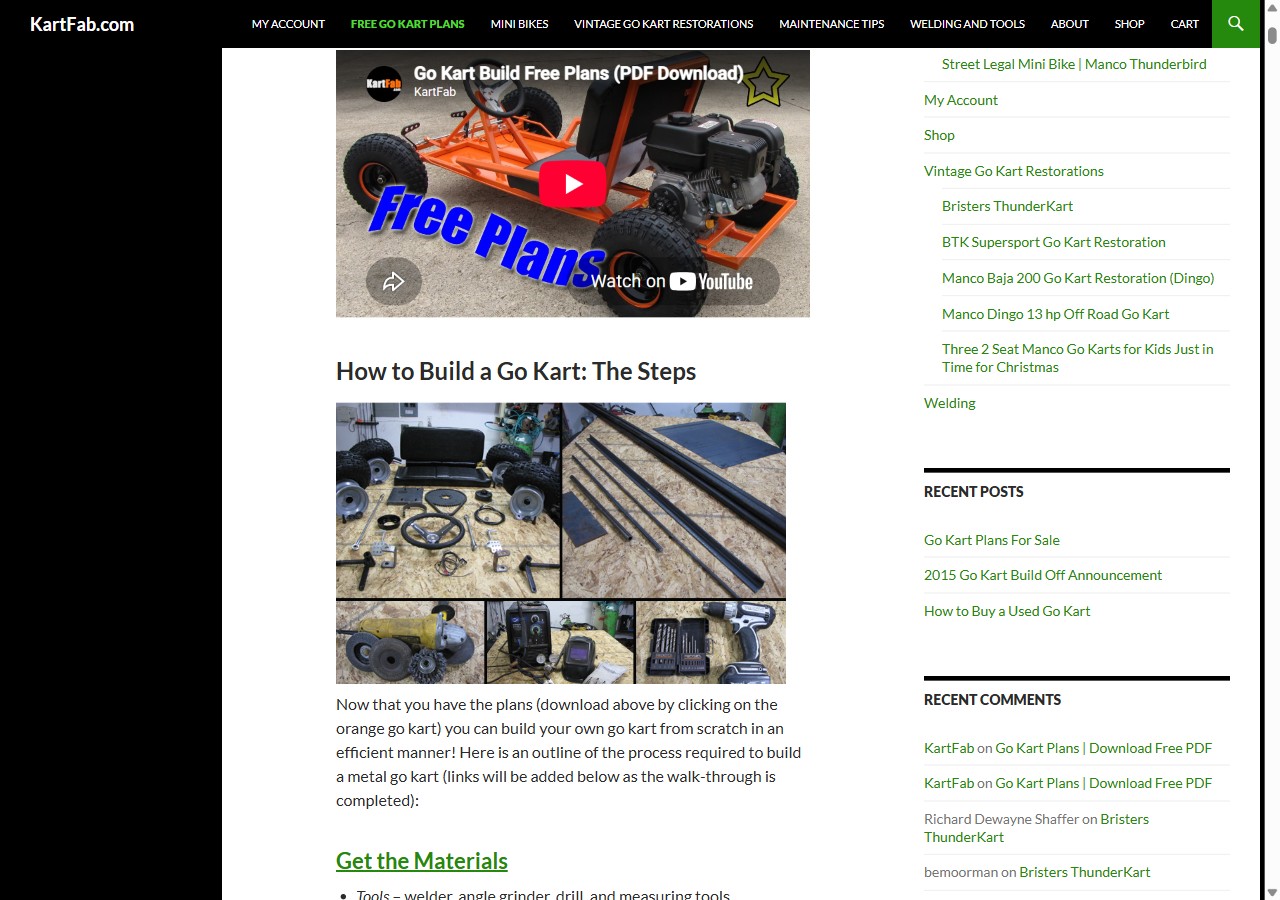Click the share arrow icon on video
This screenshot has height=900, width=1280.
click(x=393, y=281)
